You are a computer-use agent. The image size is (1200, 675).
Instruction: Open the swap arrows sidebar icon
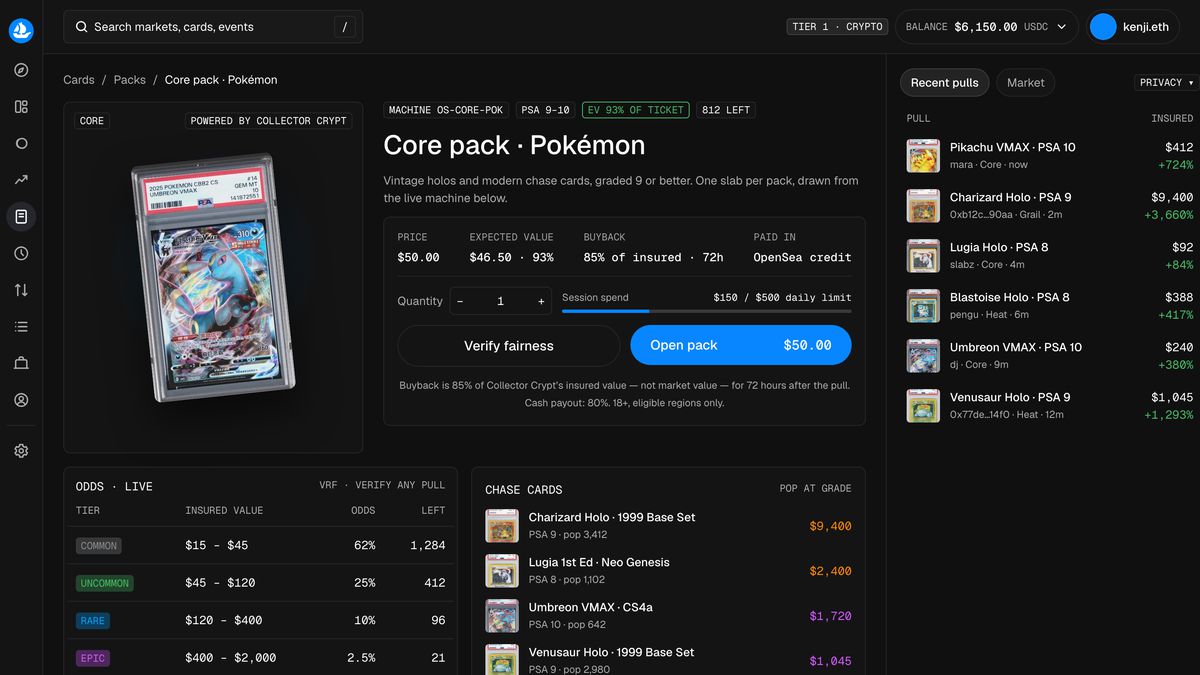pos(21,290)
